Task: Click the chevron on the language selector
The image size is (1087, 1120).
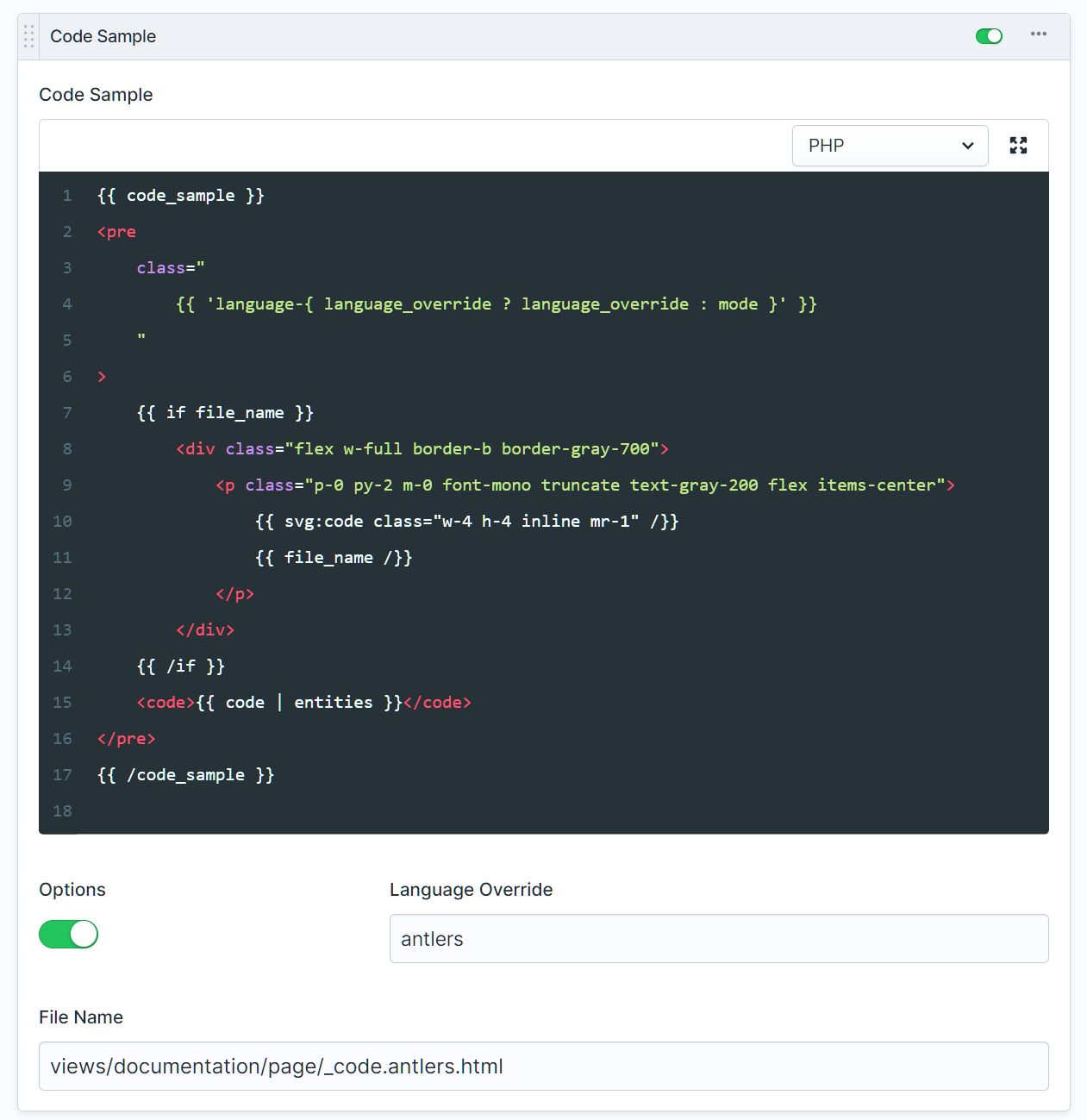Action: click(x=966, y=145)
